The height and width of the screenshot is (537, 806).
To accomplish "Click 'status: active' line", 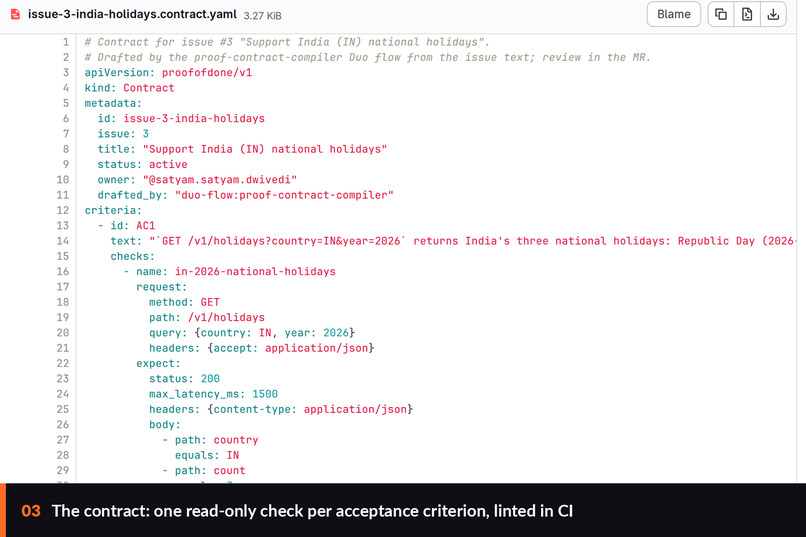I will tap(142, 164).
